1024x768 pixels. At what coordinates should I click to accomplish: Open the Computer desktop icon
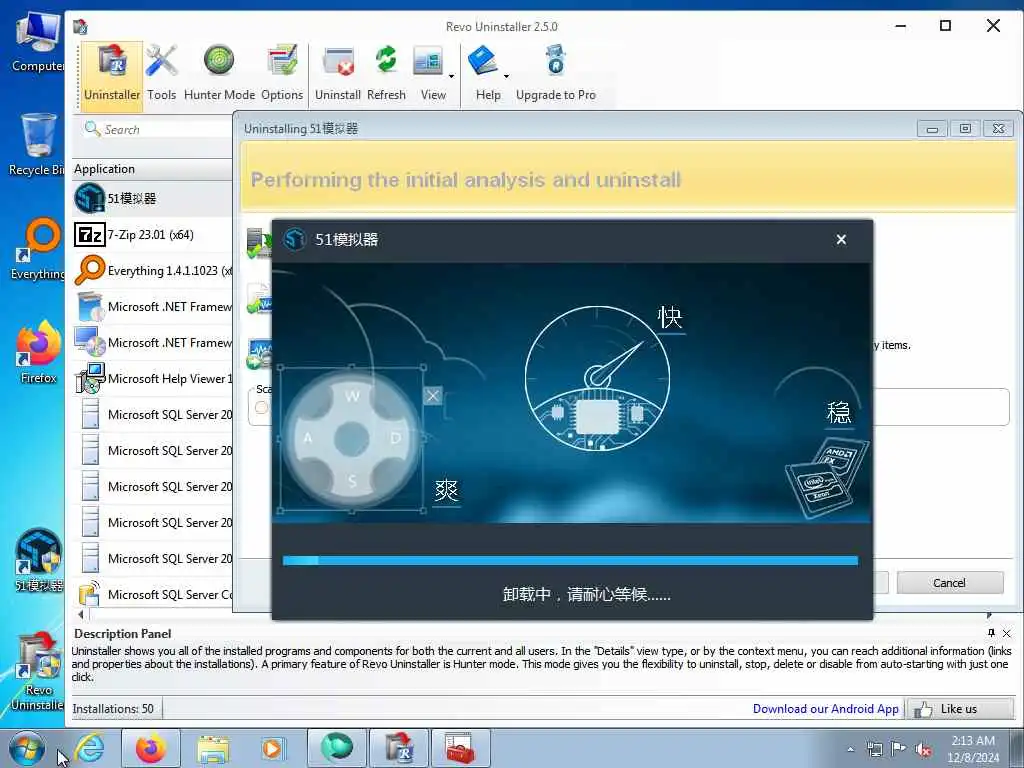pos(38,42)
